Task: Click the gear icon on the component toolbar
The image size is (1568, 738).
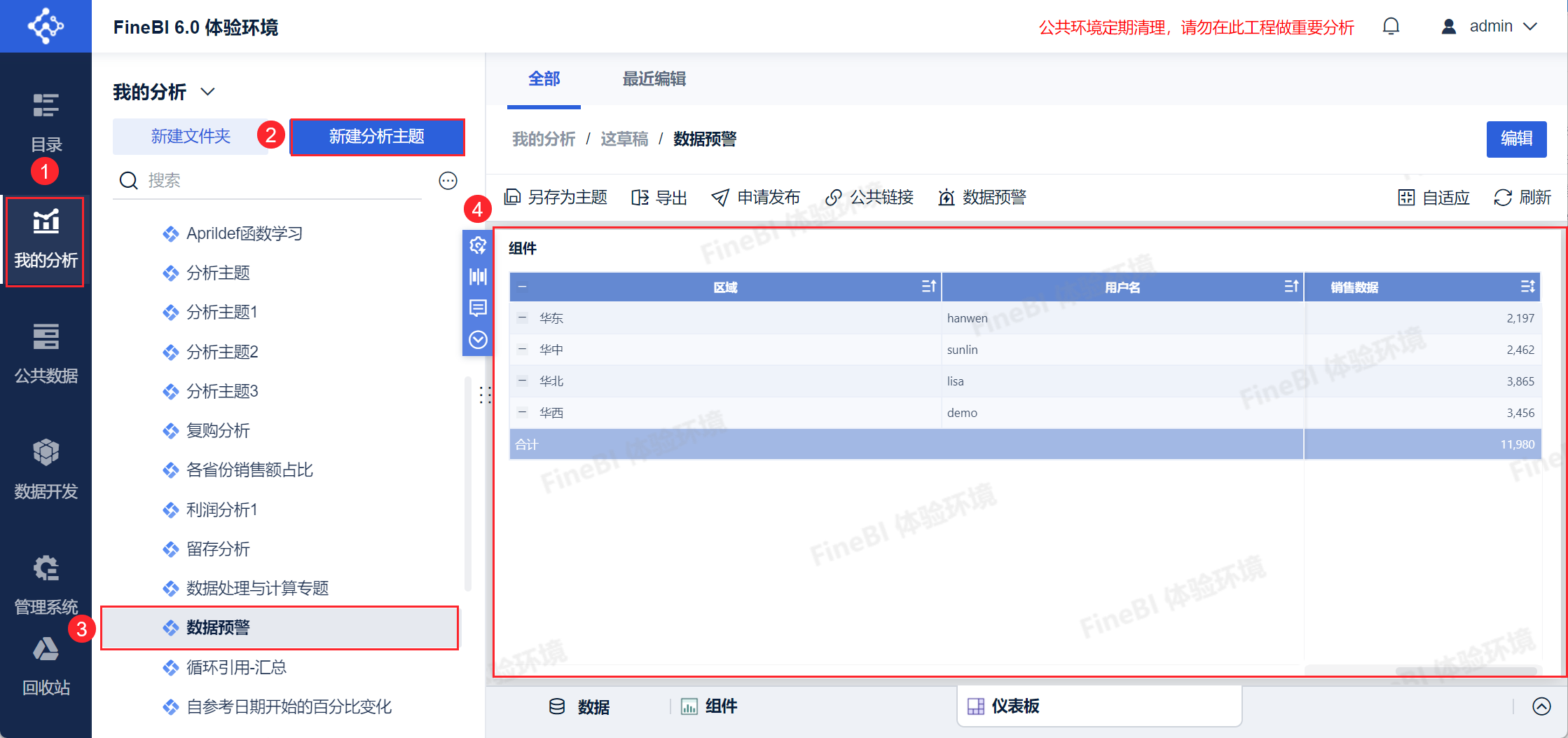Action: pyautogui.click(x=478, y=245)
